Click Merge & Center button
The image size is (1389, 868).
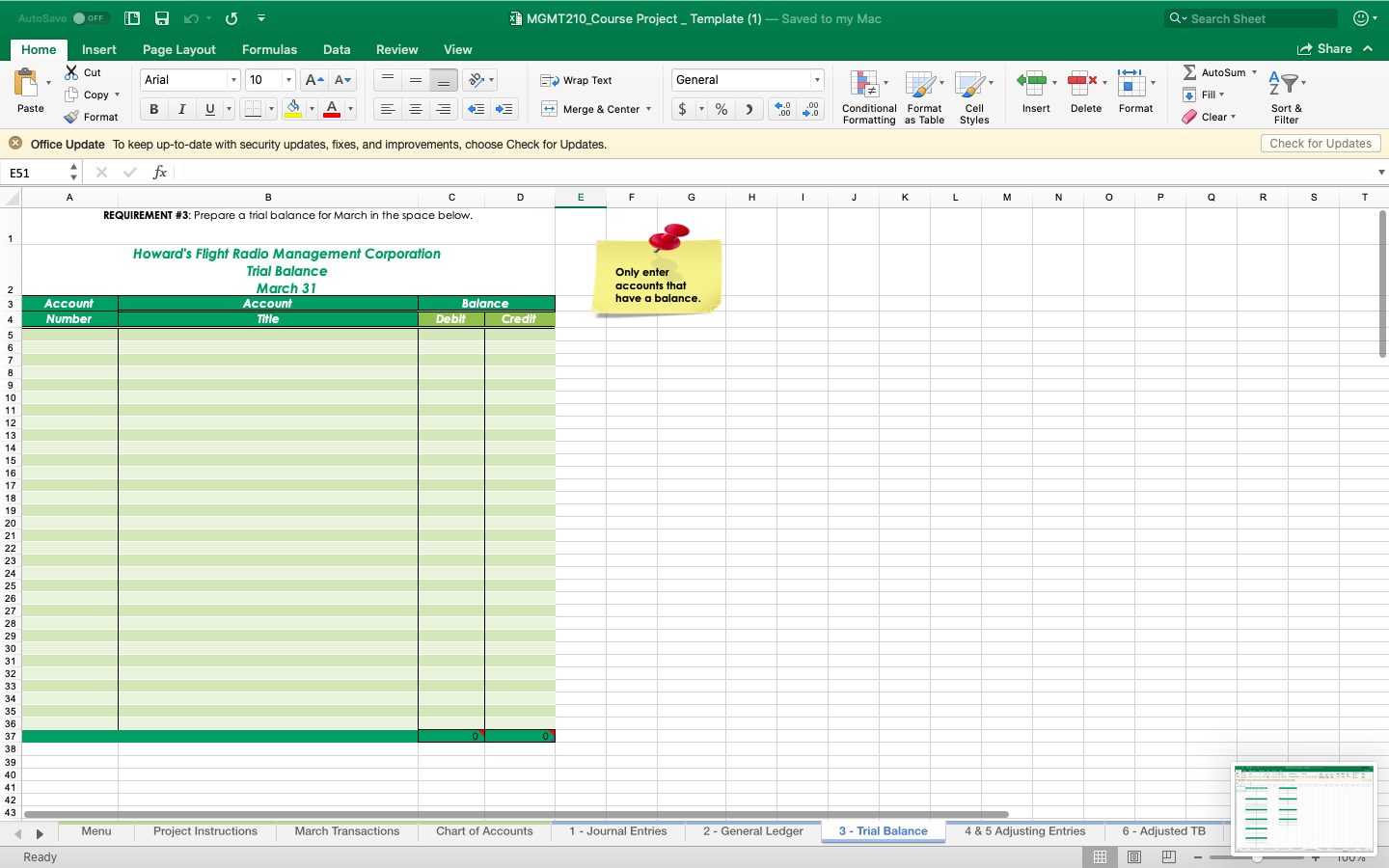pos(589,109)
